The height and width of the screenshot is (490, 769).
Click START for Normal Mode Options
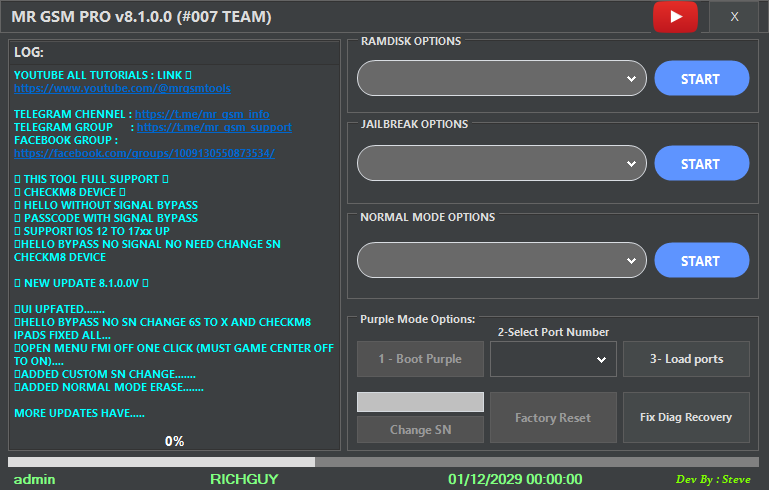click(701, 260)
